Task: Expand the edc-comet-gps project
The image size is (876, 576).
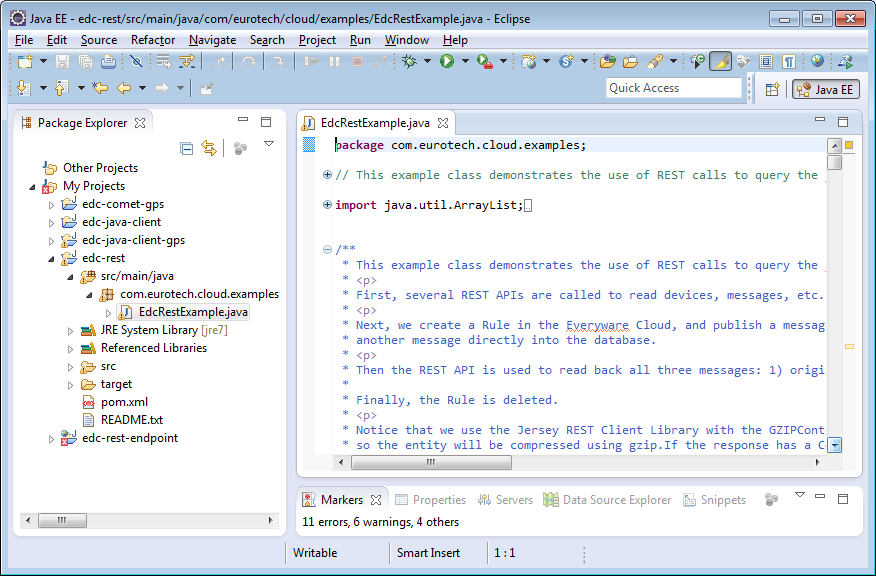Action: (x=54, y=203)
